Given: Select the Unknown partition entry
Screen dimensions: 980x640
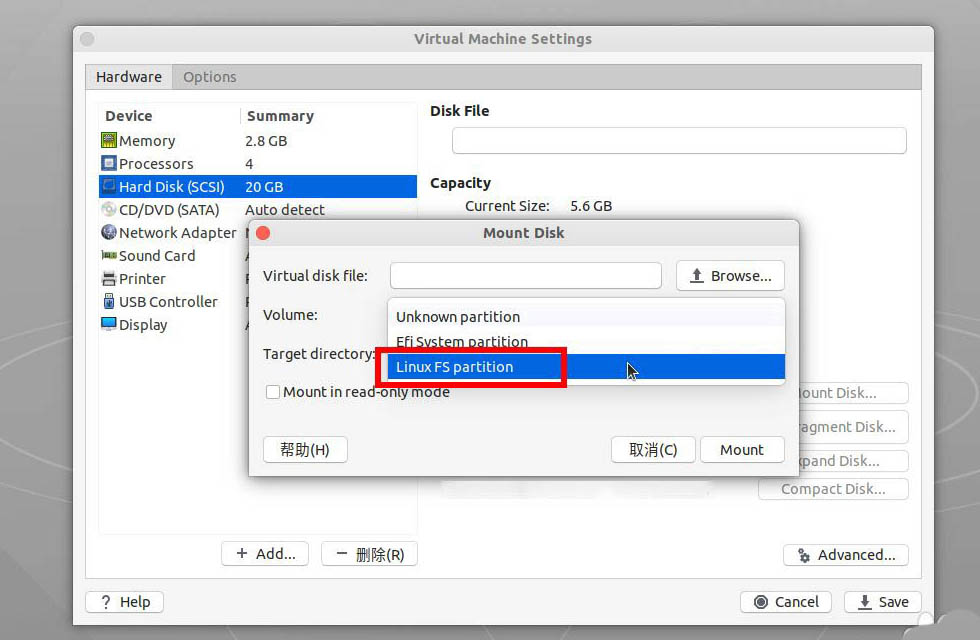Looking at the screenshot, I should click(x=457, y=316).
